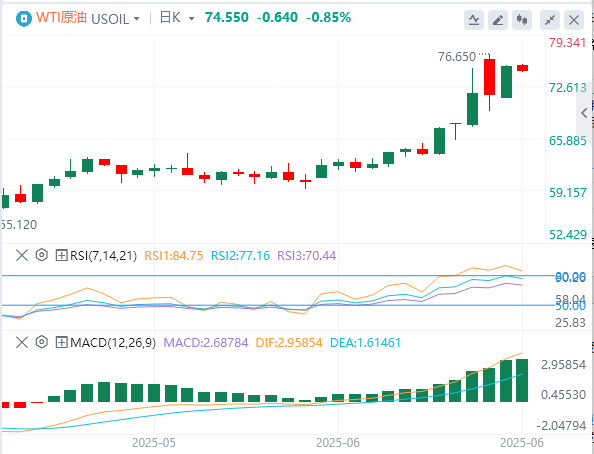Click the 76.650 high price marker
594x454 pixels.
456,57
